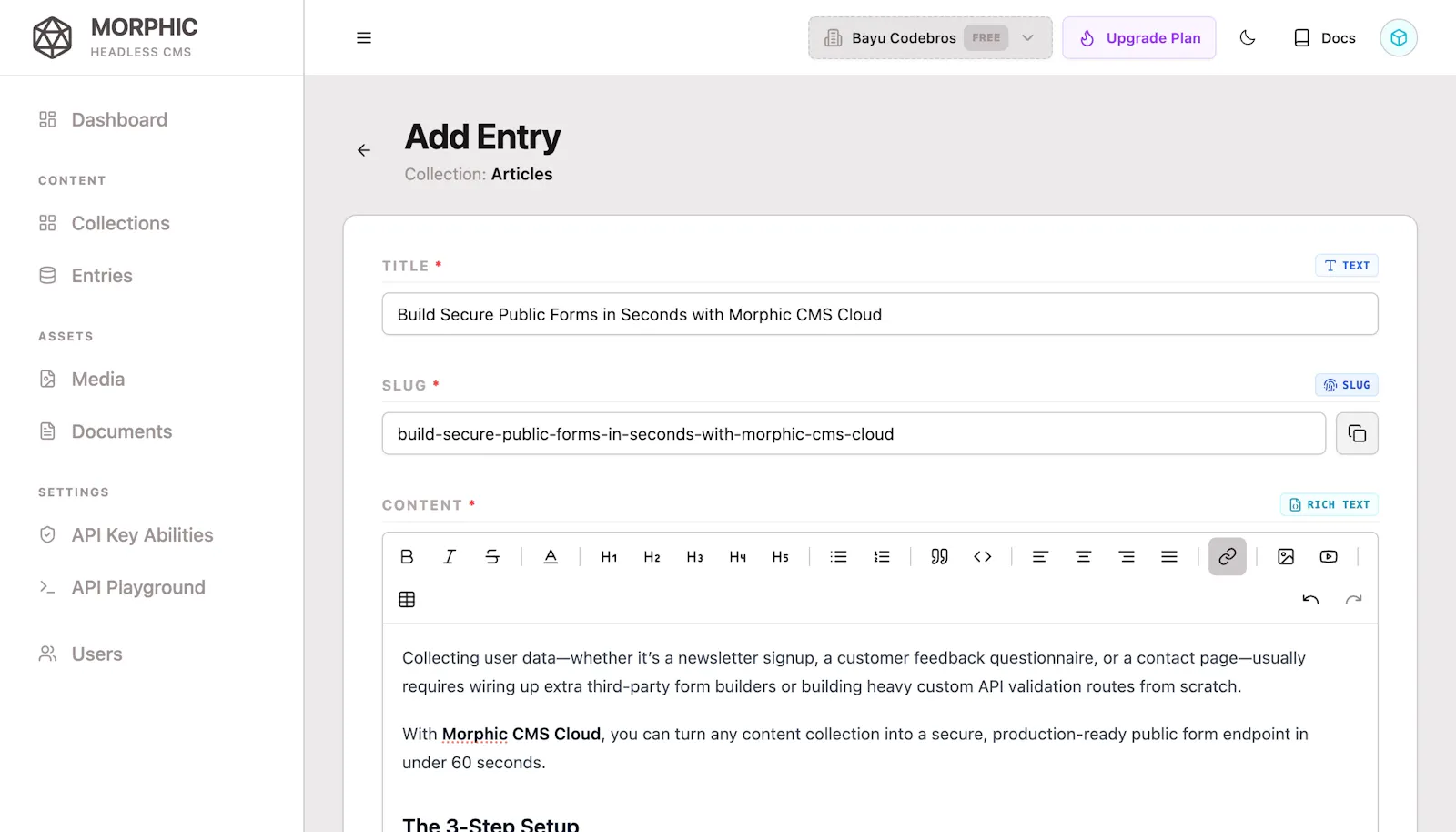Insert a table into content
The width and height of the screenshot is (1456, 832).
click(407, 599)
